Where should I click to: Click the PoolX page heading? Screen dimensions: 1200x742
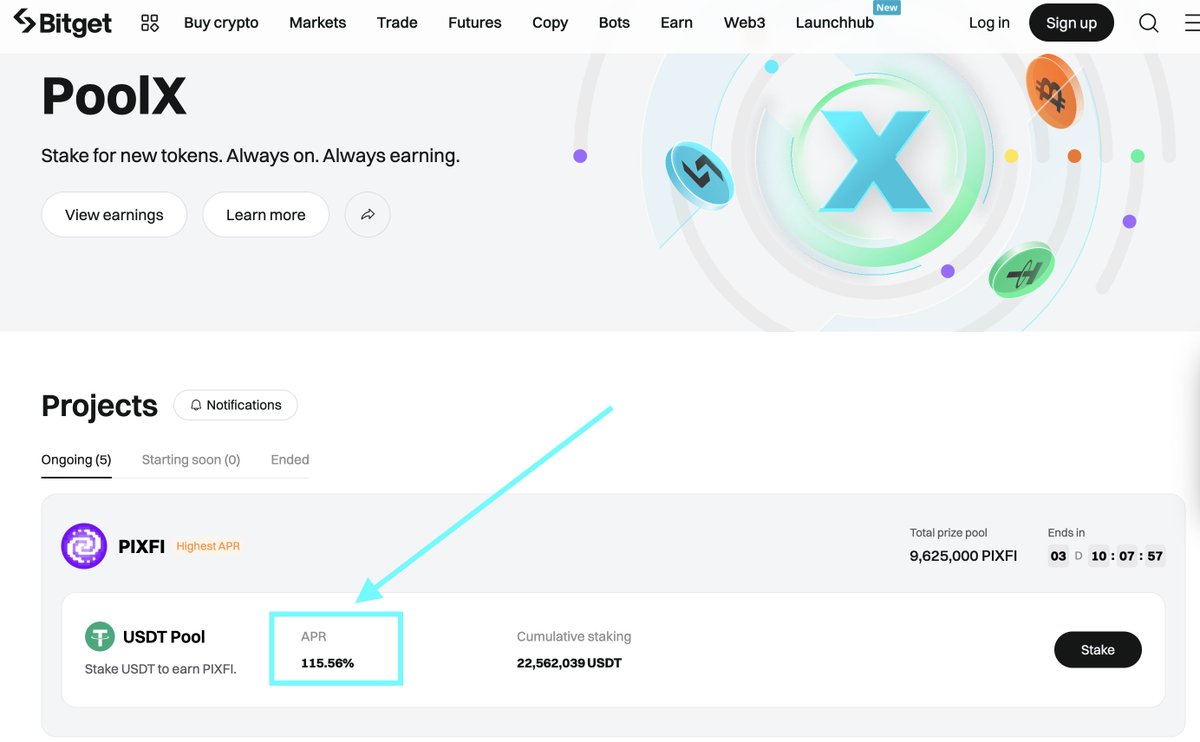tap(114, 97)
